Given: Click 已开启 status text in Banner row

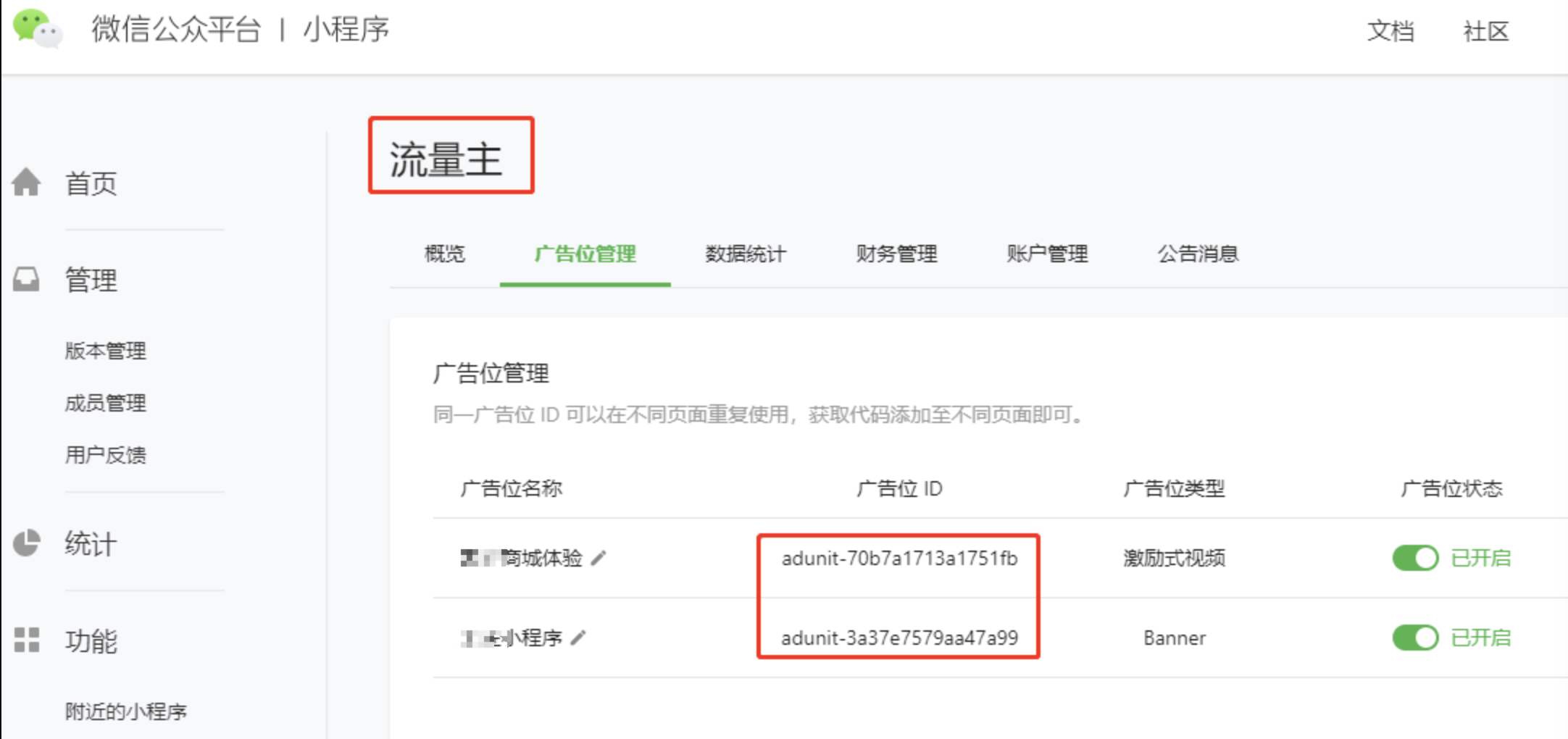Looking at the screenshot, I should (x=1481, y=638).
